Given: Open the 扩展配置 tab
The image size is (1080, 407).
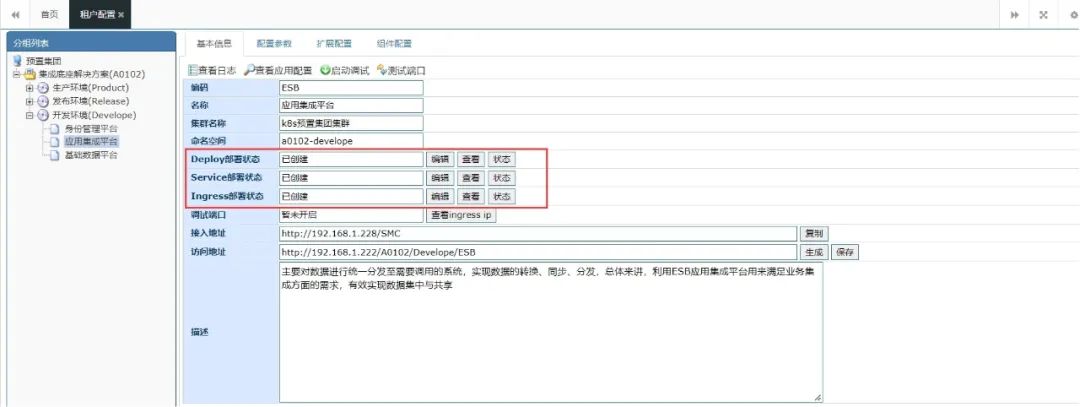Looking at the screenshot, I should [334, 43].
